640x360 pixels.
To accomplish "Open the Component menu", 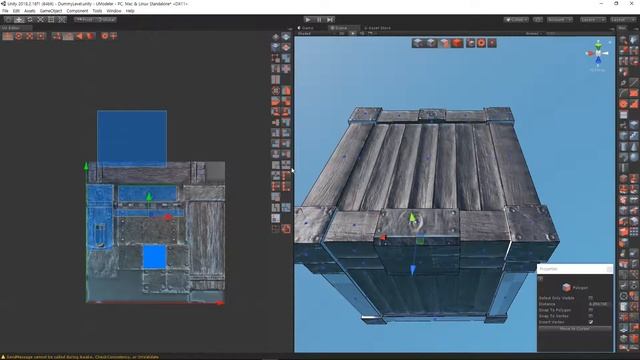I will point(77,11).
